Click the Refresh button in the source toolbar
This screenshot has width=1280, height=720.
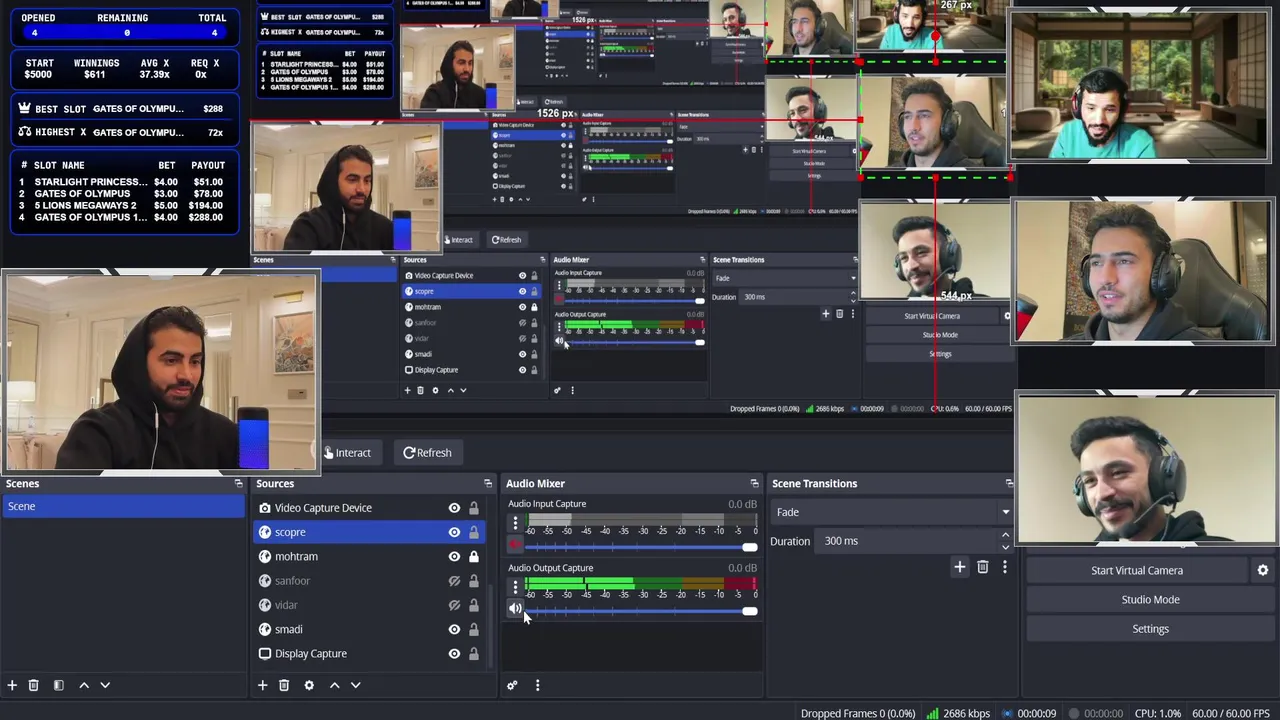tap(428, 453)
